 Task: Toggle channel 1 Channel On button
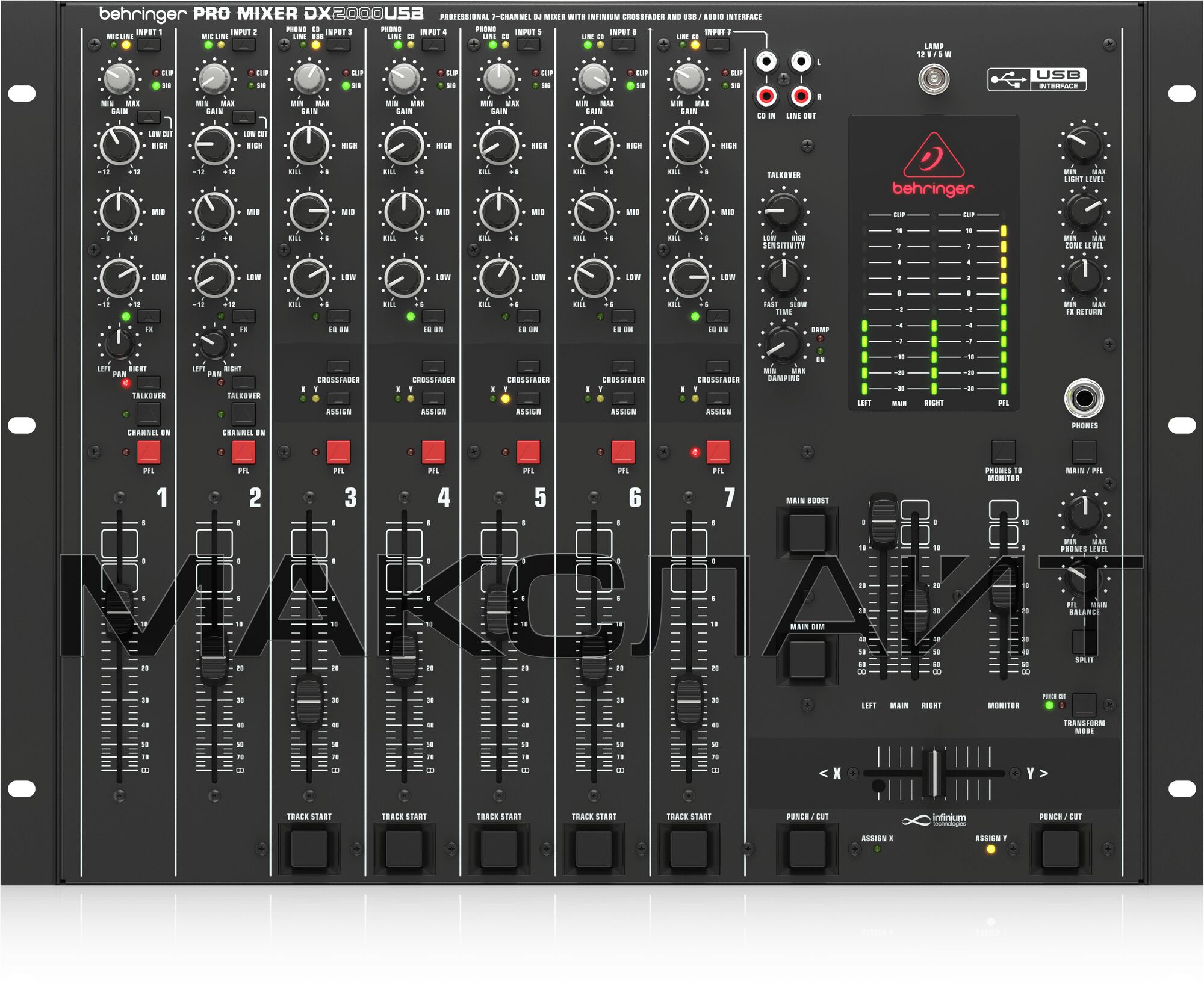point(149,415)
